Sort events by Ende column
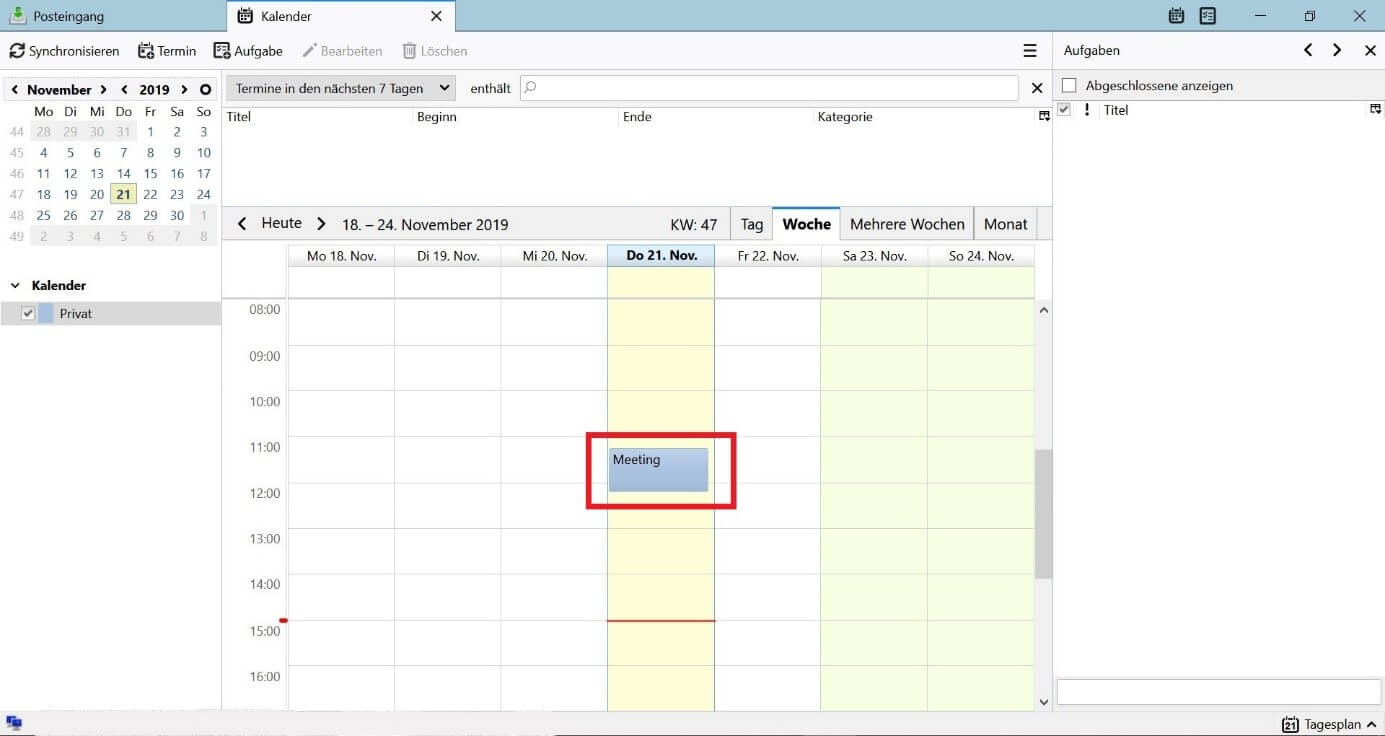The image size is (1385, 736). [x=717, y=117]
